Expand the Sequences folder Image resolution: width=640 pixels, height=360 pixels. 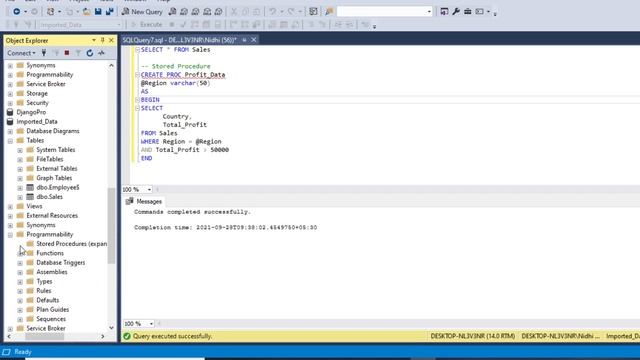[x=20, y=319]
